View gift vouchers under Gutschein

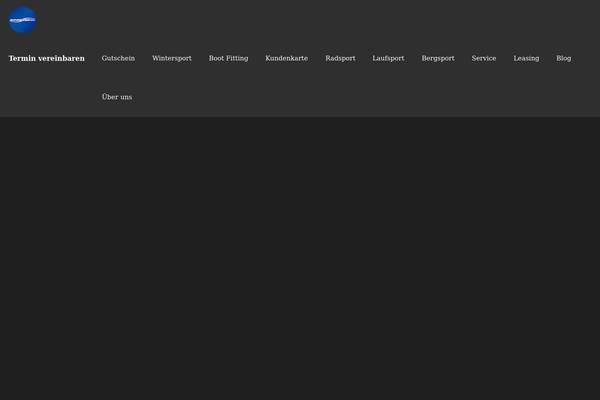coord(118,59)
